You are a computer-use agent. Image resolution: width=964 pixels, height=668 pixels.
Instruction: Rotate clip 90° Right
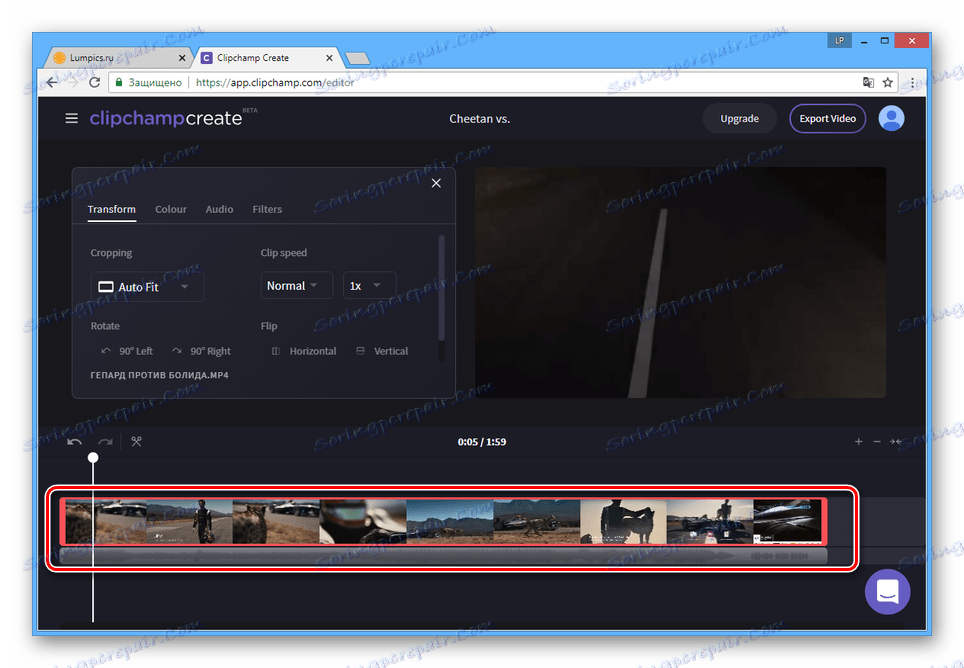click(202, 351)
